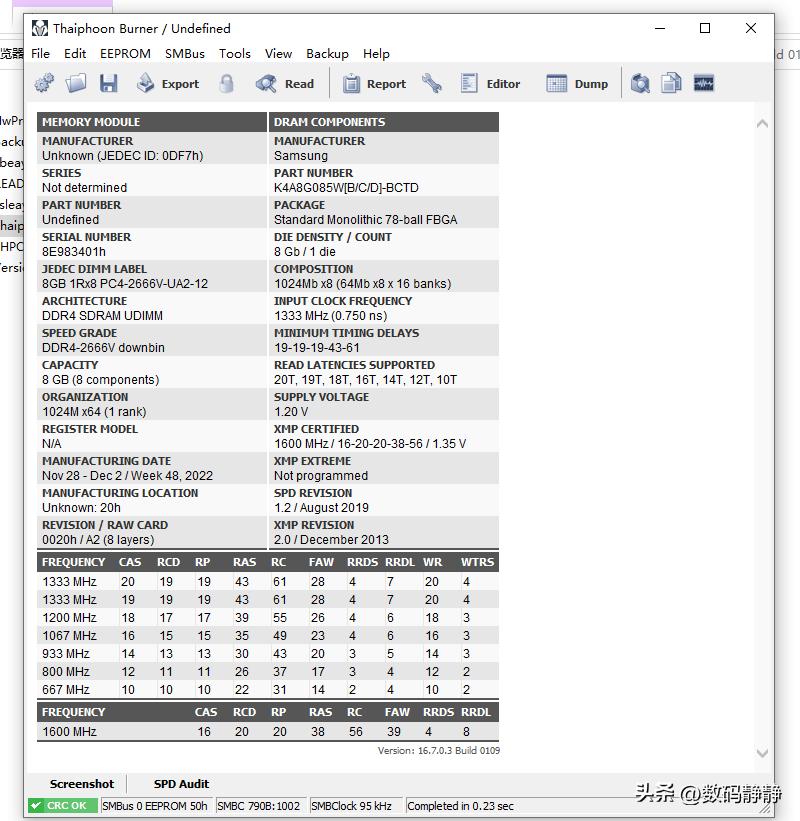
Task: Click the copy documents icon
Action: coord(671,84)
